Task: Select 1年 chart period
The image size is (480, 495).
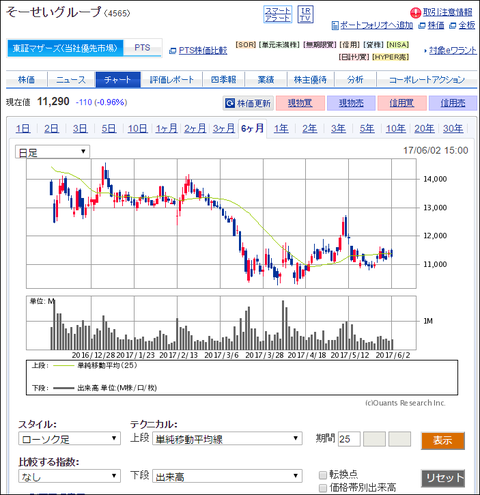Action: [281, 129]
